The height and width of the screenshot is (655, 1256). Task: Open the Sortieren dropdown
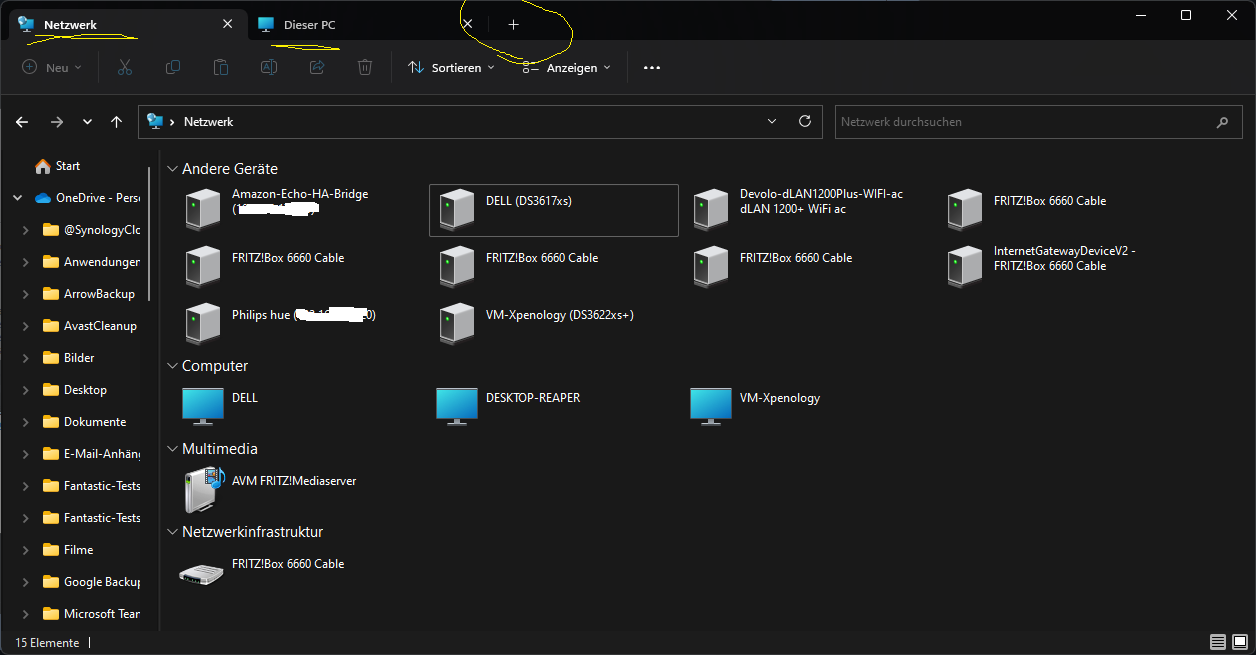tap(452, 68)
